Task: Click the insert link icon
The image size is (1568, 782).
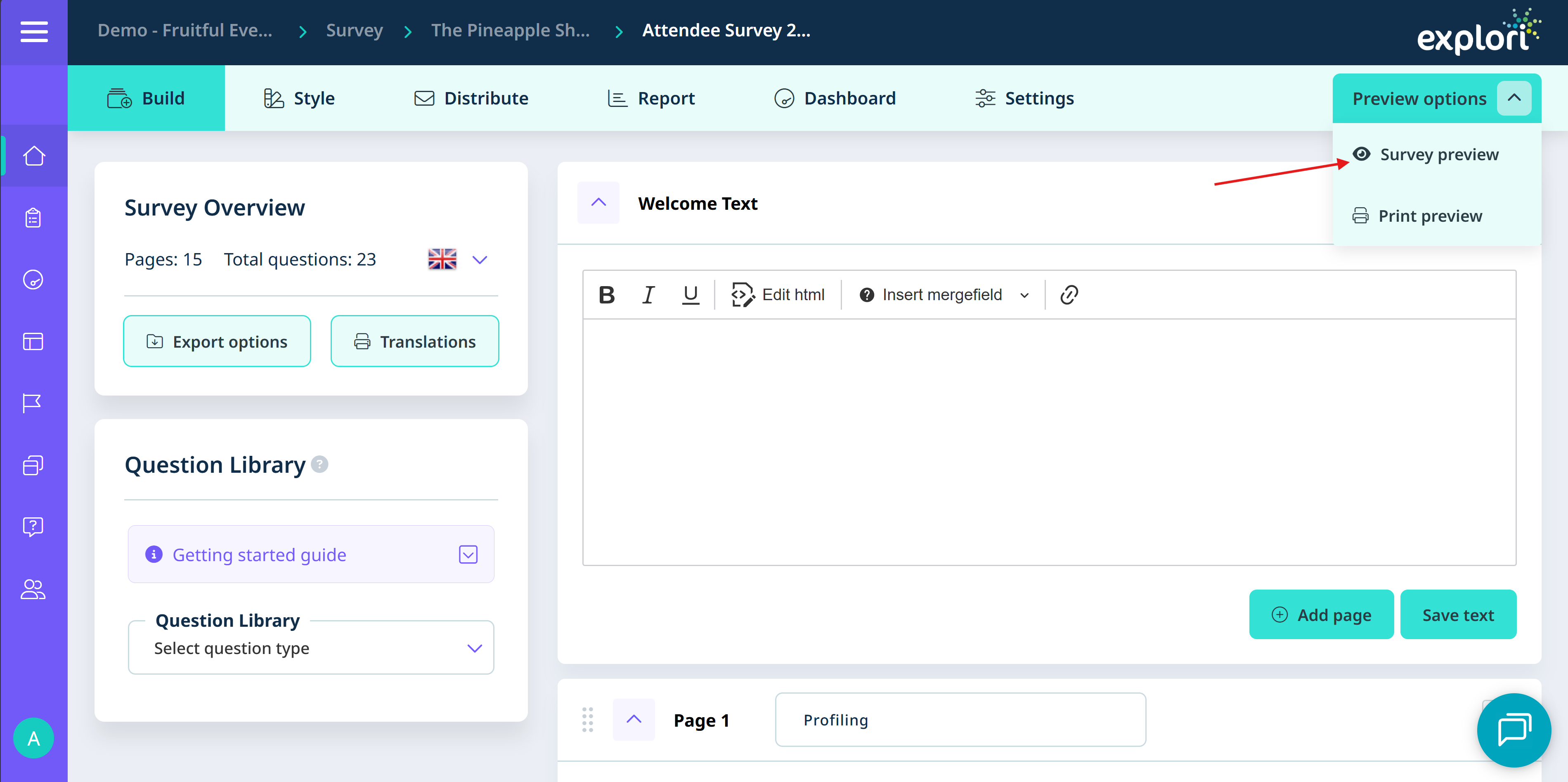Action: click(x=1069, y=295)
